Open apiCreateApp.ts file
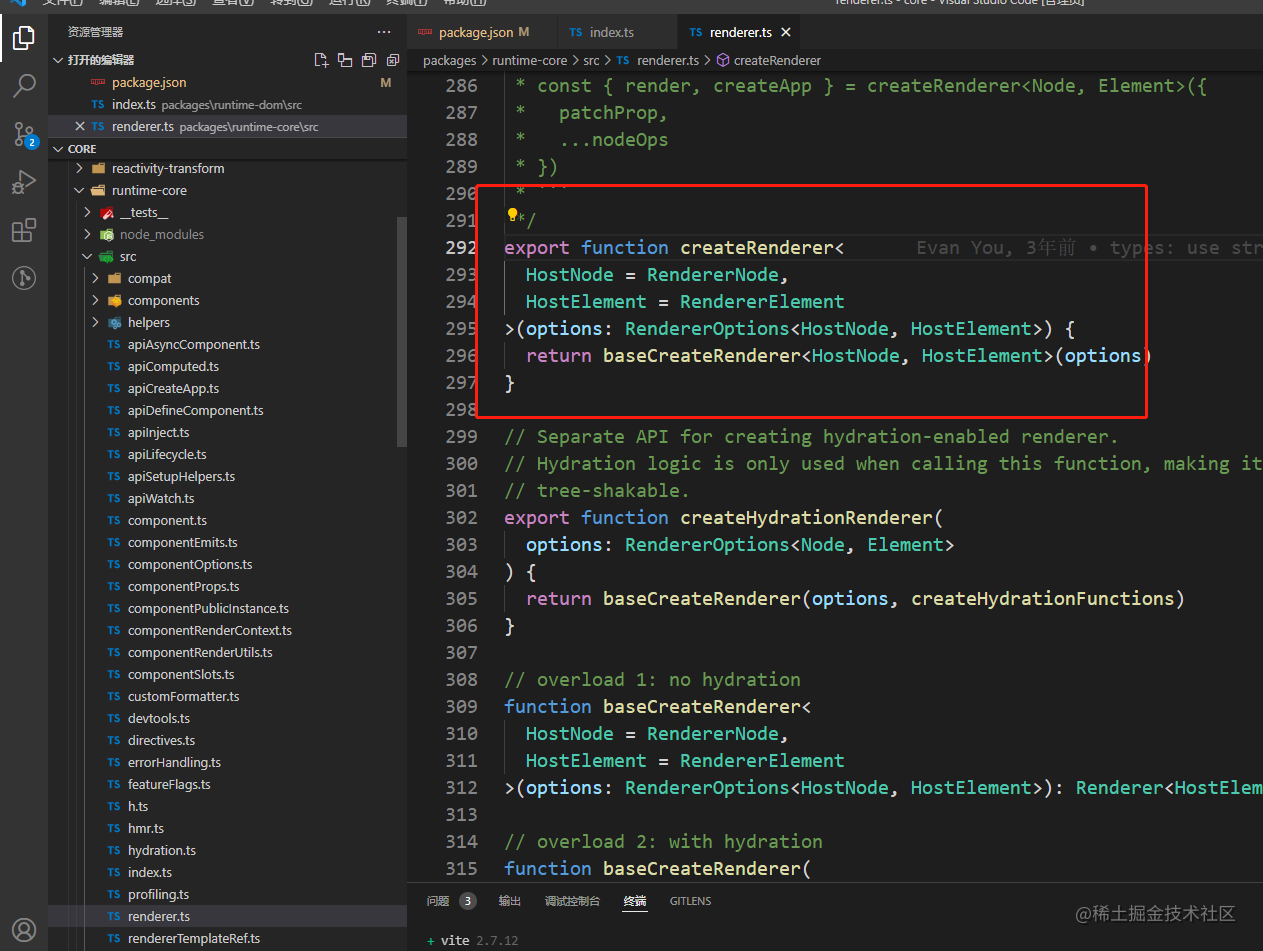Image resolution: width=1263 pixels, height=951 pixels. (x=173, y=388)
